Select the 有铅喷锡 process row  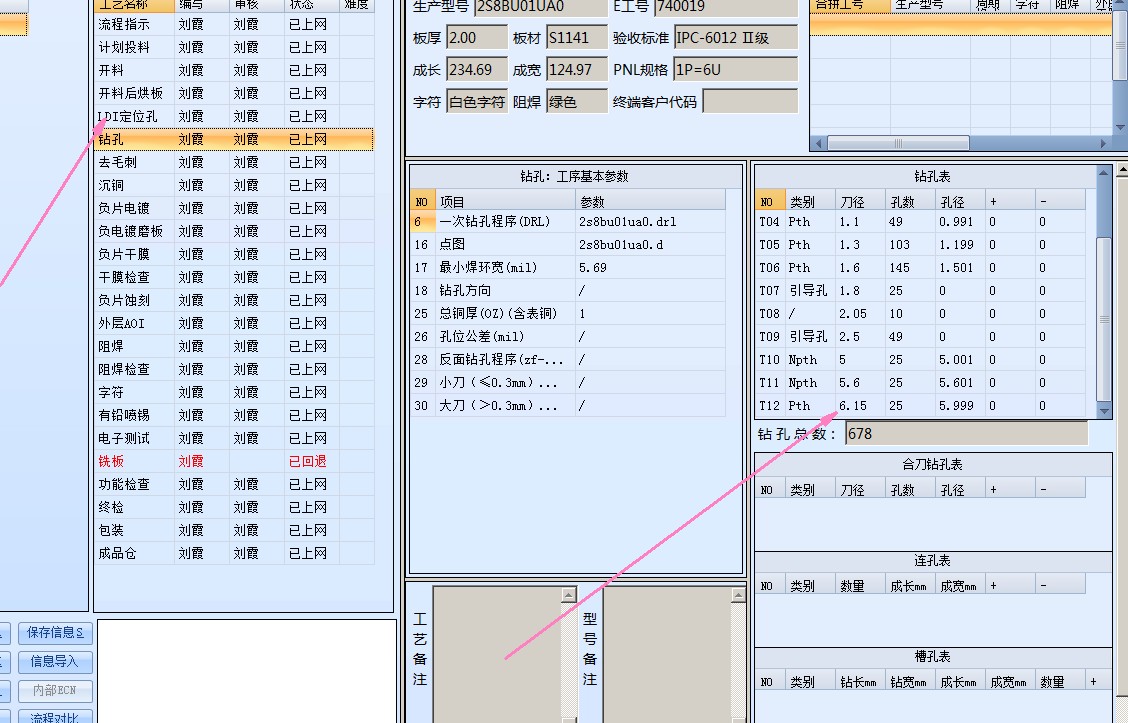pos(234,416)
